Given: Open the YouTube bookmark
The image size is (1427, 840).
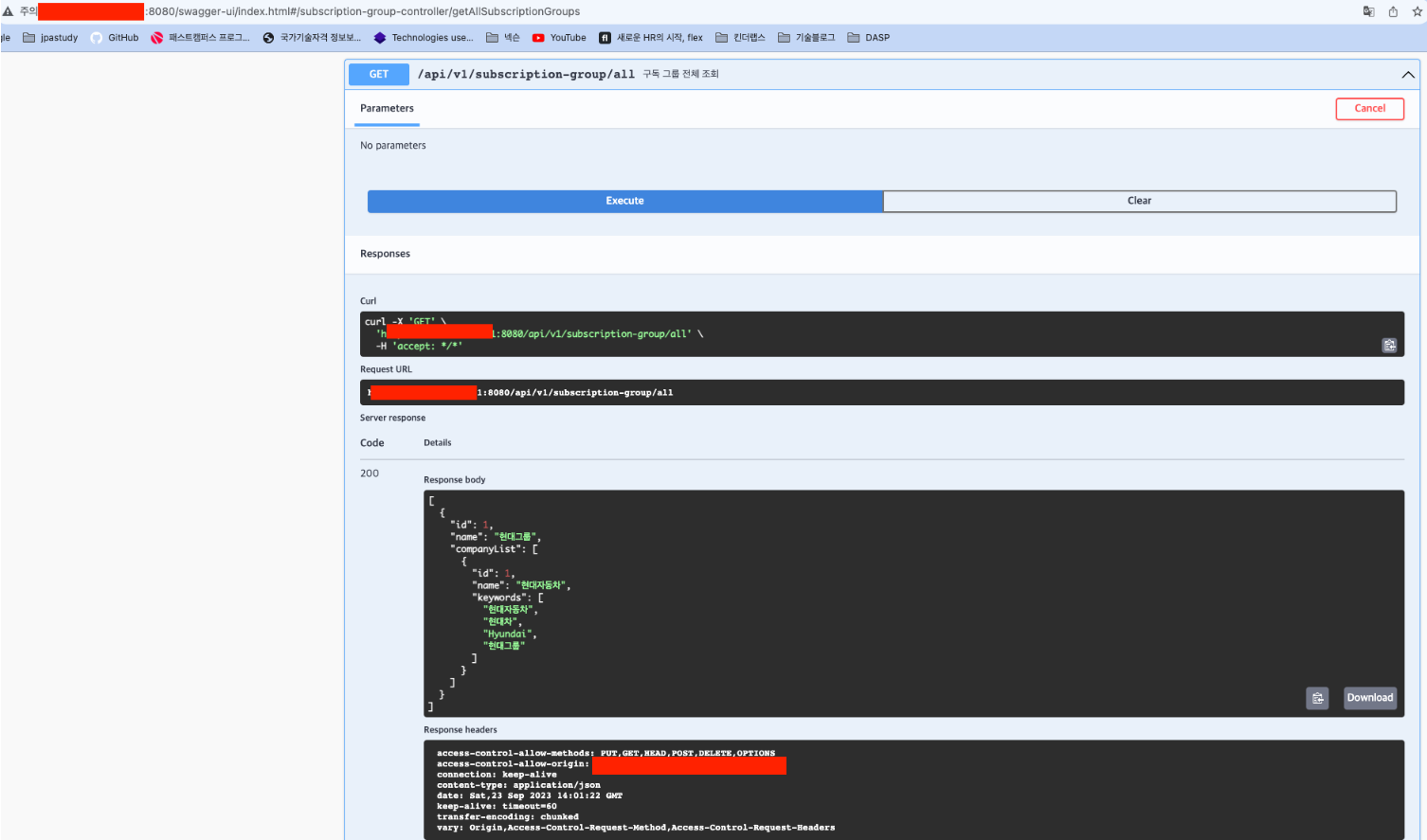Looking at the screenshot, I should click(559, 38).
